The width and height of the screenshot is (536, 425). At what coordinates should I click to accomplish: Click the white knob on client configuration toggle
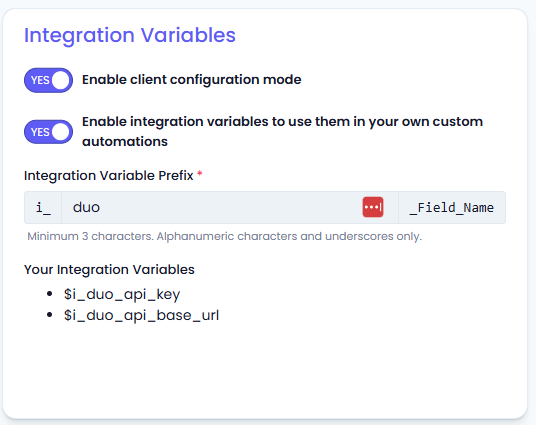click(x=61, y=80)
